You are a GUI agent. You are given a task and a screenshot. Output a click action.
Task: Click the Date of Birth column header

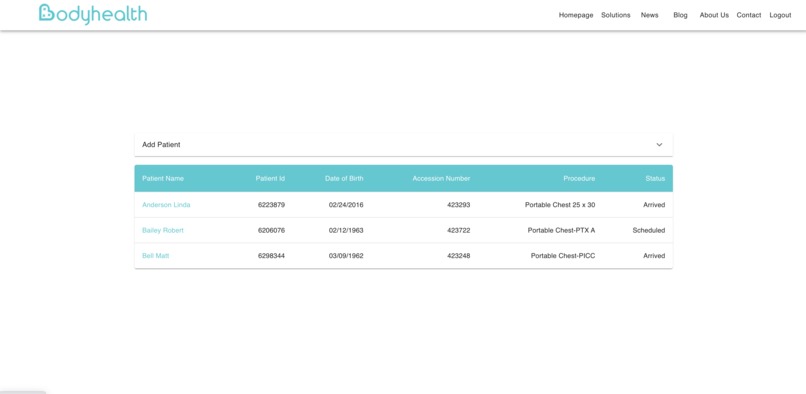pyautogui.click(x=344, y=178)
